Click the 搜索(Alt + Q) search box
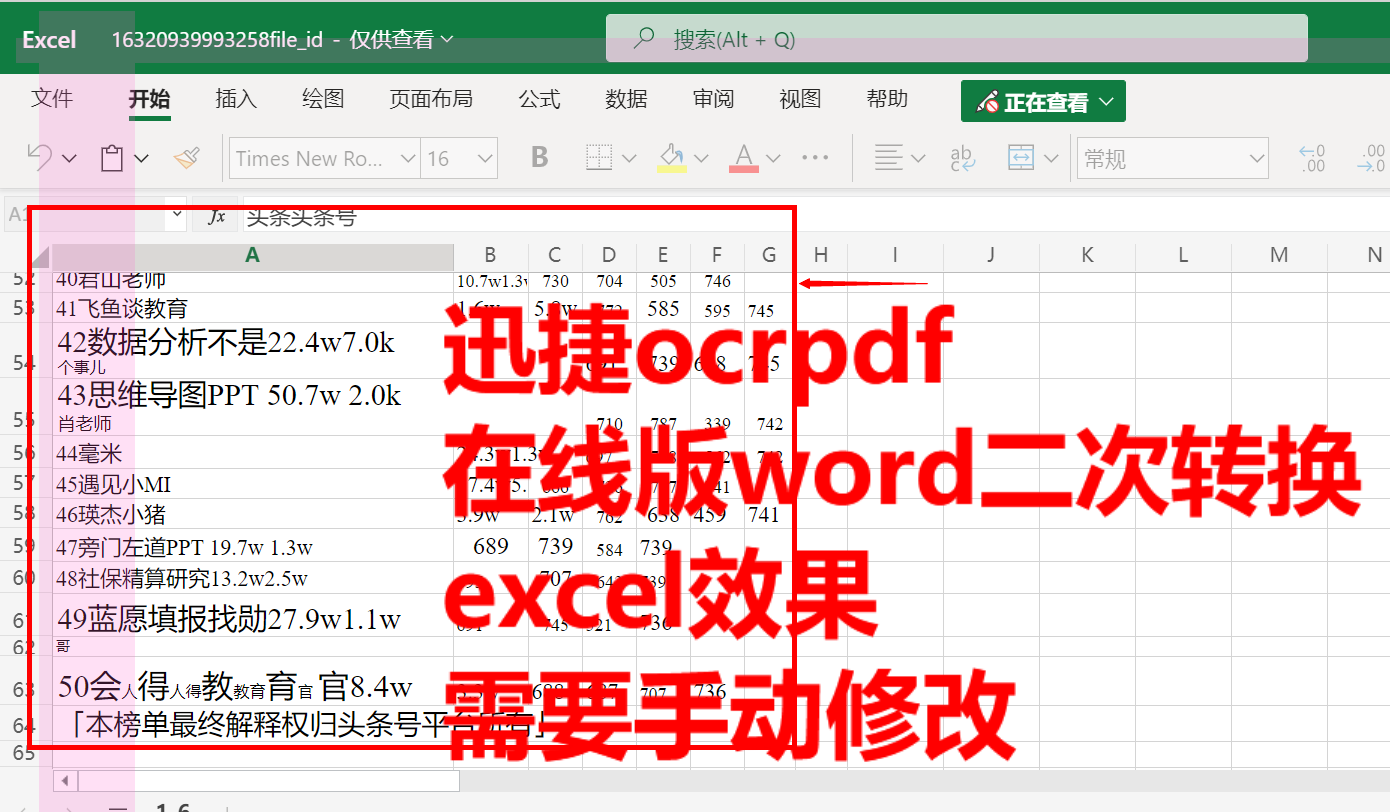Viewport: 1390px width, 812px height. coord(957,38)
